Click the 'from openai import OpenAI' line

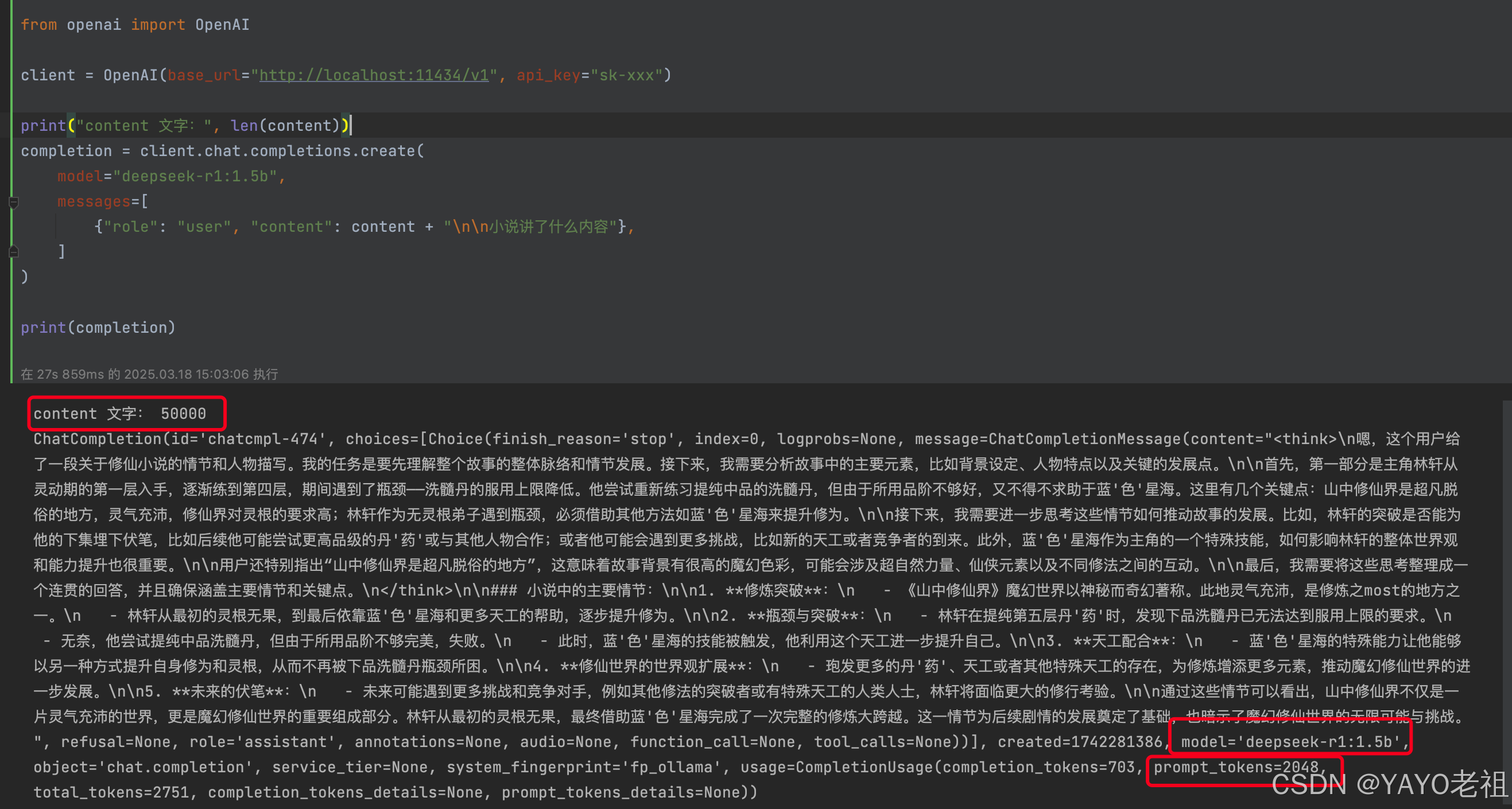[135, 25]
